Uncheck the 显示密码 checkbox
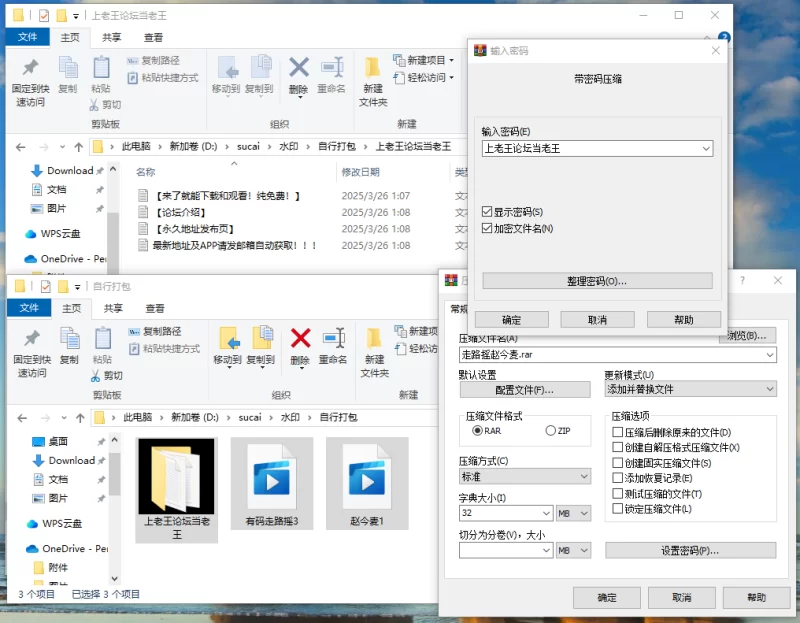This screenshot has height=623, width=800. click(487, 212)
